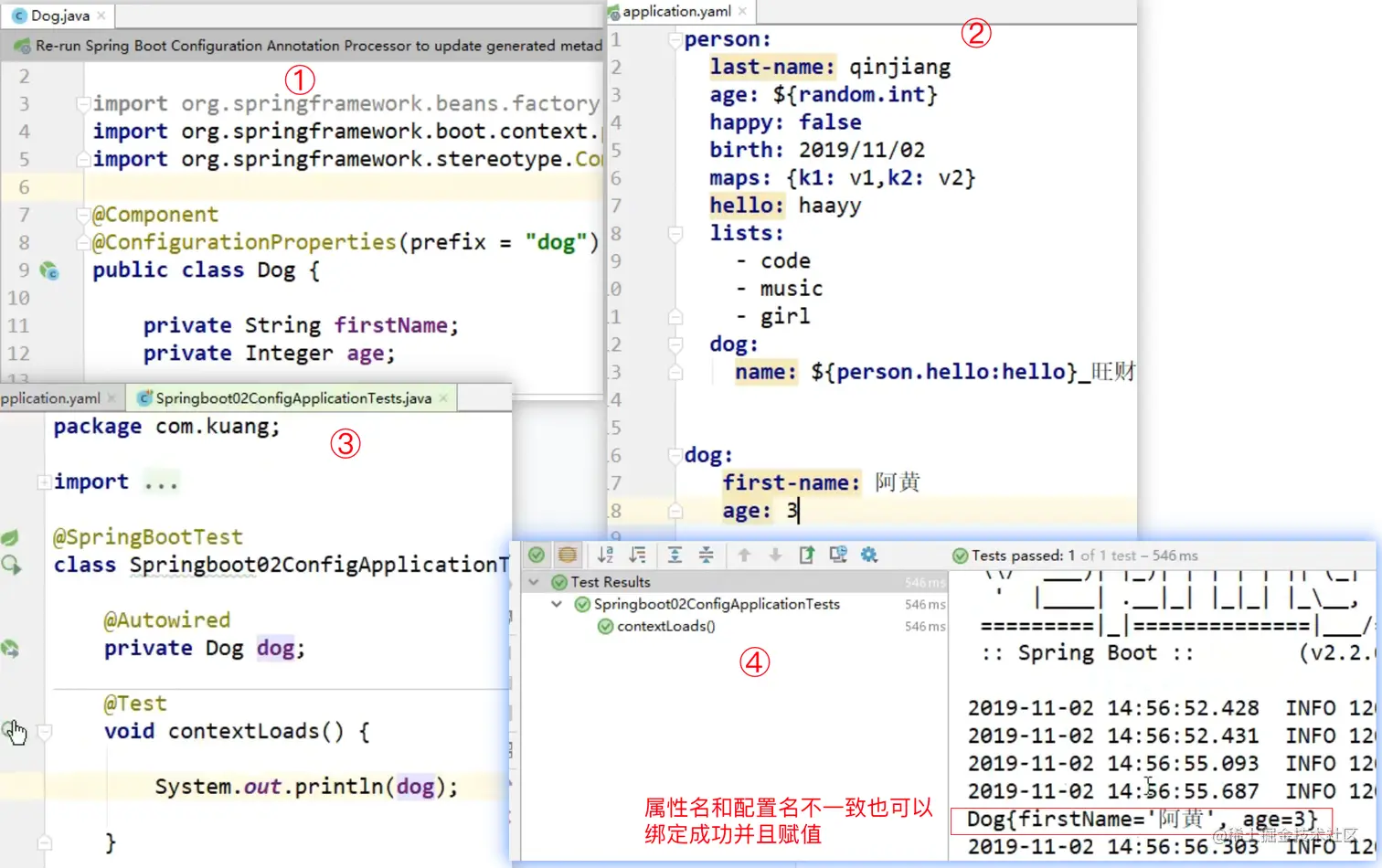Collapse the contextLoads method fold marker
This screenshot has width=1382, height=868.
(44, 732)
